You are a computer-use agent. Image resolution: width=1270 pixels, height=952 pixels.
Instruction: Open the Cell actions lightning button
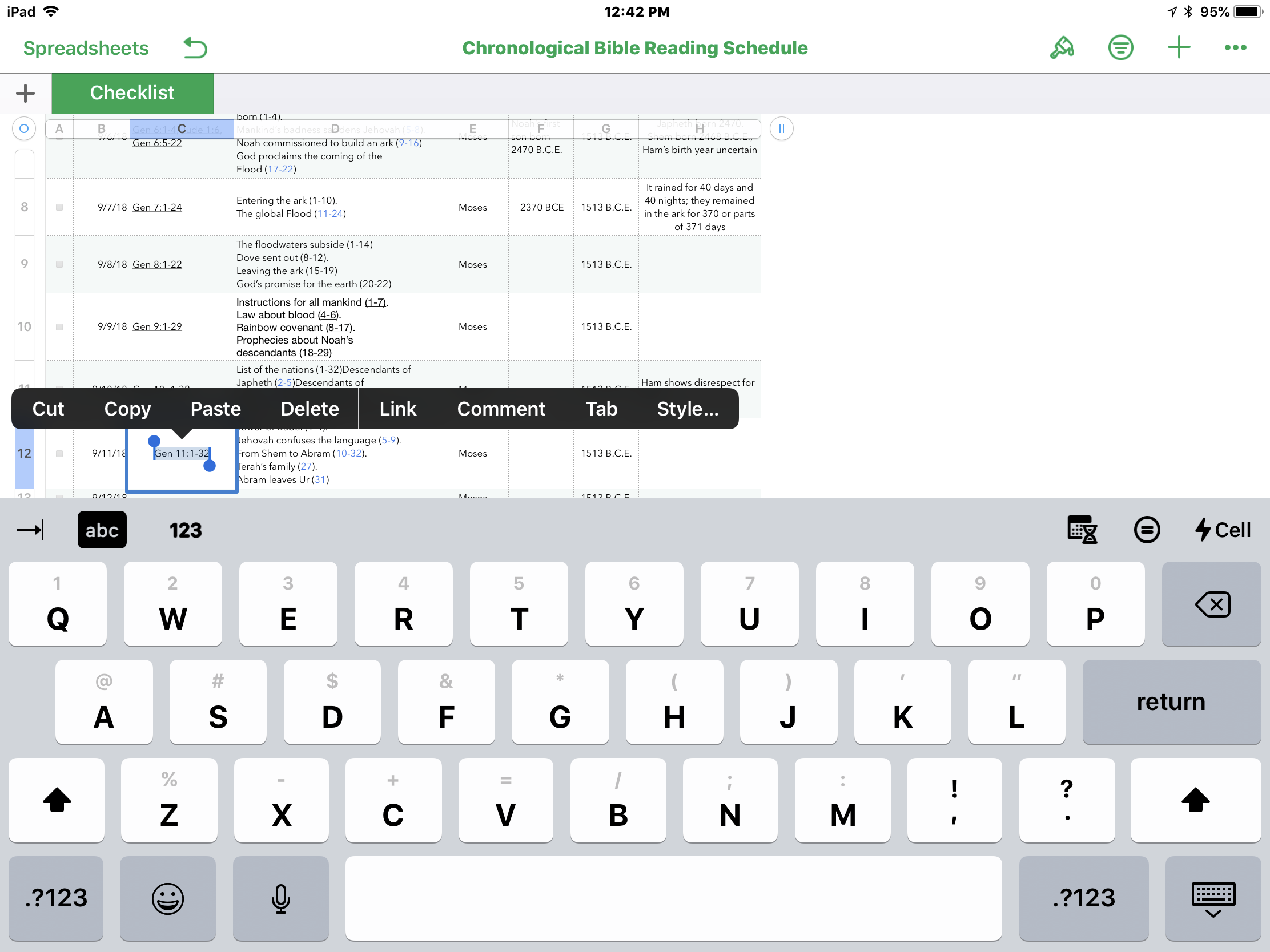1223,530
